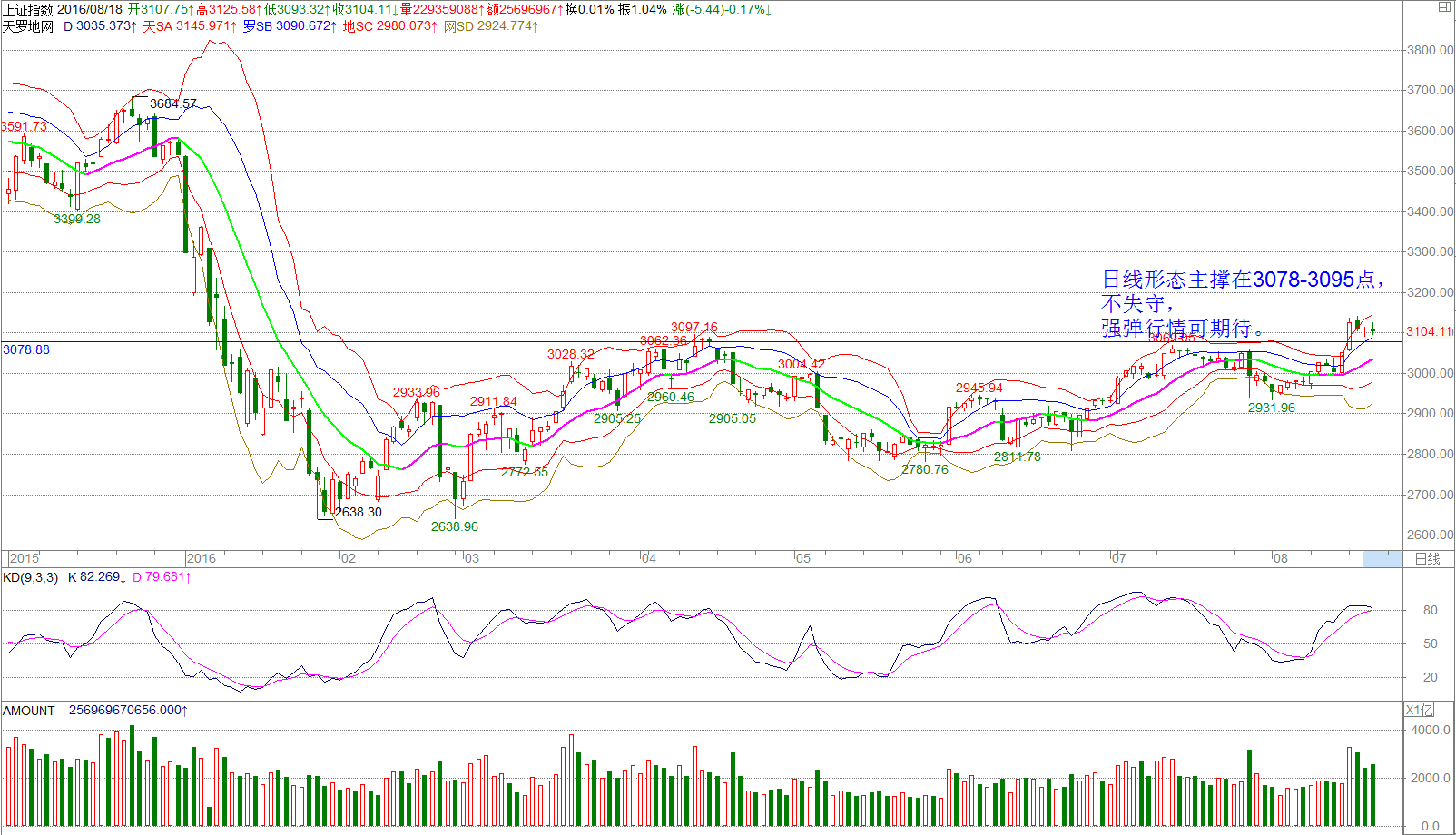Click the D 79.681 KD value
The height and width of the screenshot is (835, 1456).
pyautogui.click(x=162, y=577)
